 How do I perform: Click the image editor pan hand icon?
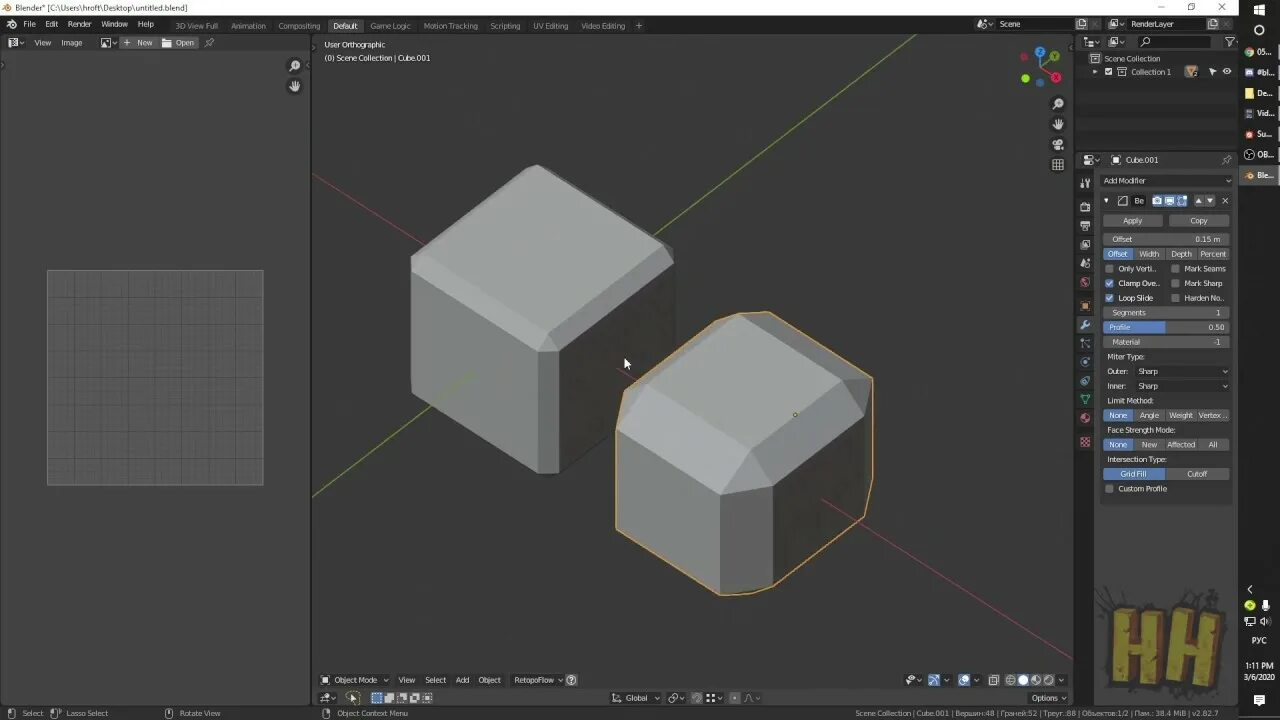click(295, 86)
